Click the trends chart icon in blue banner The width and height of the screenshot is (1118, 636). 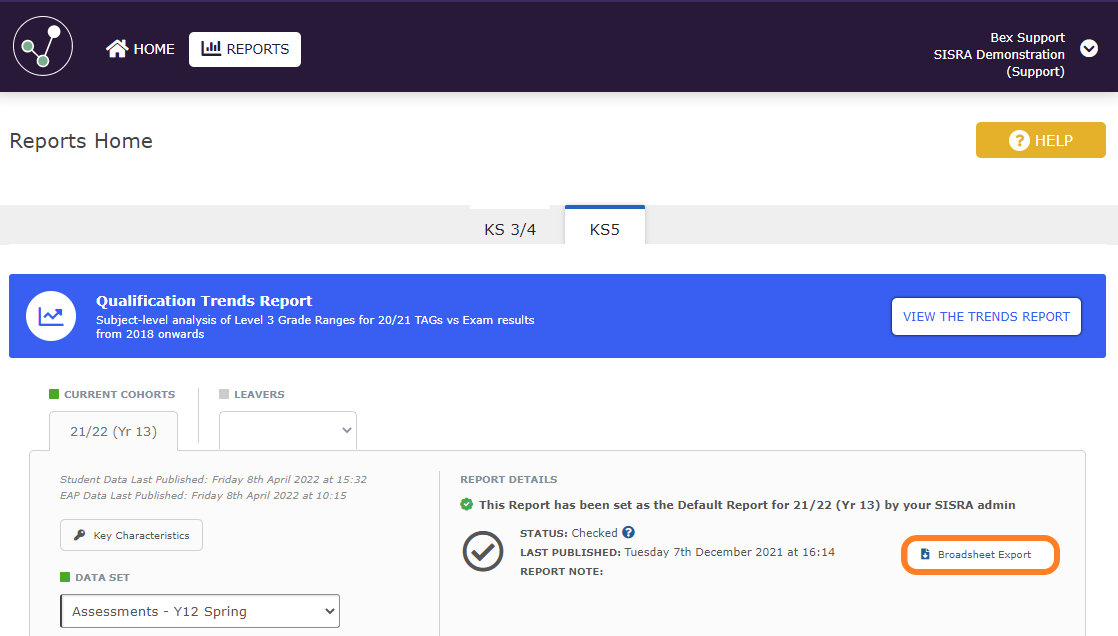point(51,316)
